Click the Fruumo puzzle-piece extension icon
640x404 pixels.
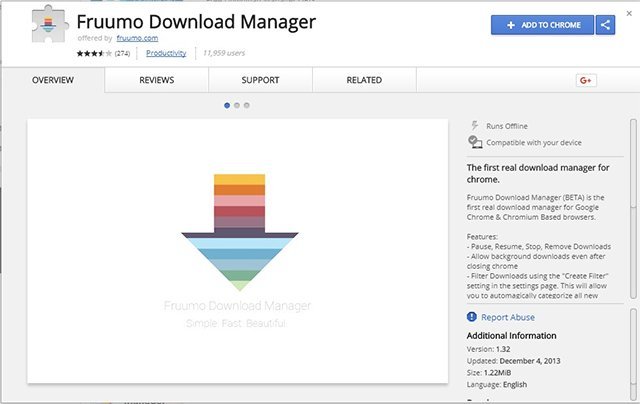[49, 24]
